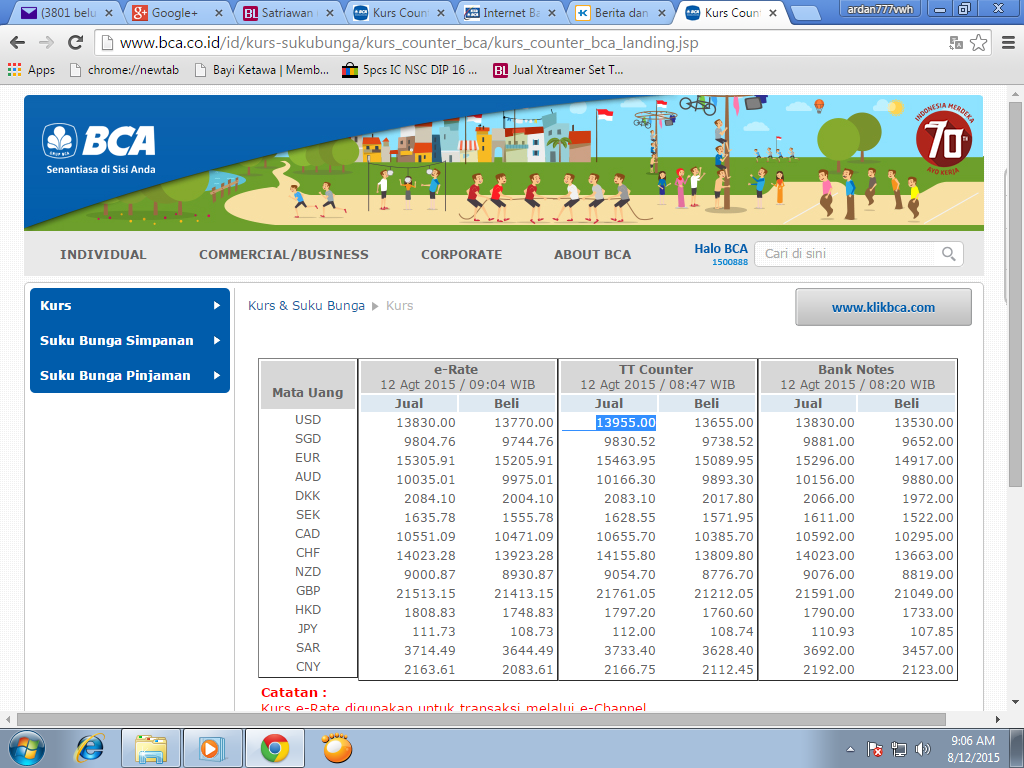Open the INDIVIDUAL menu
Screen dimensions: 1024x768
(x=103, y=255)
